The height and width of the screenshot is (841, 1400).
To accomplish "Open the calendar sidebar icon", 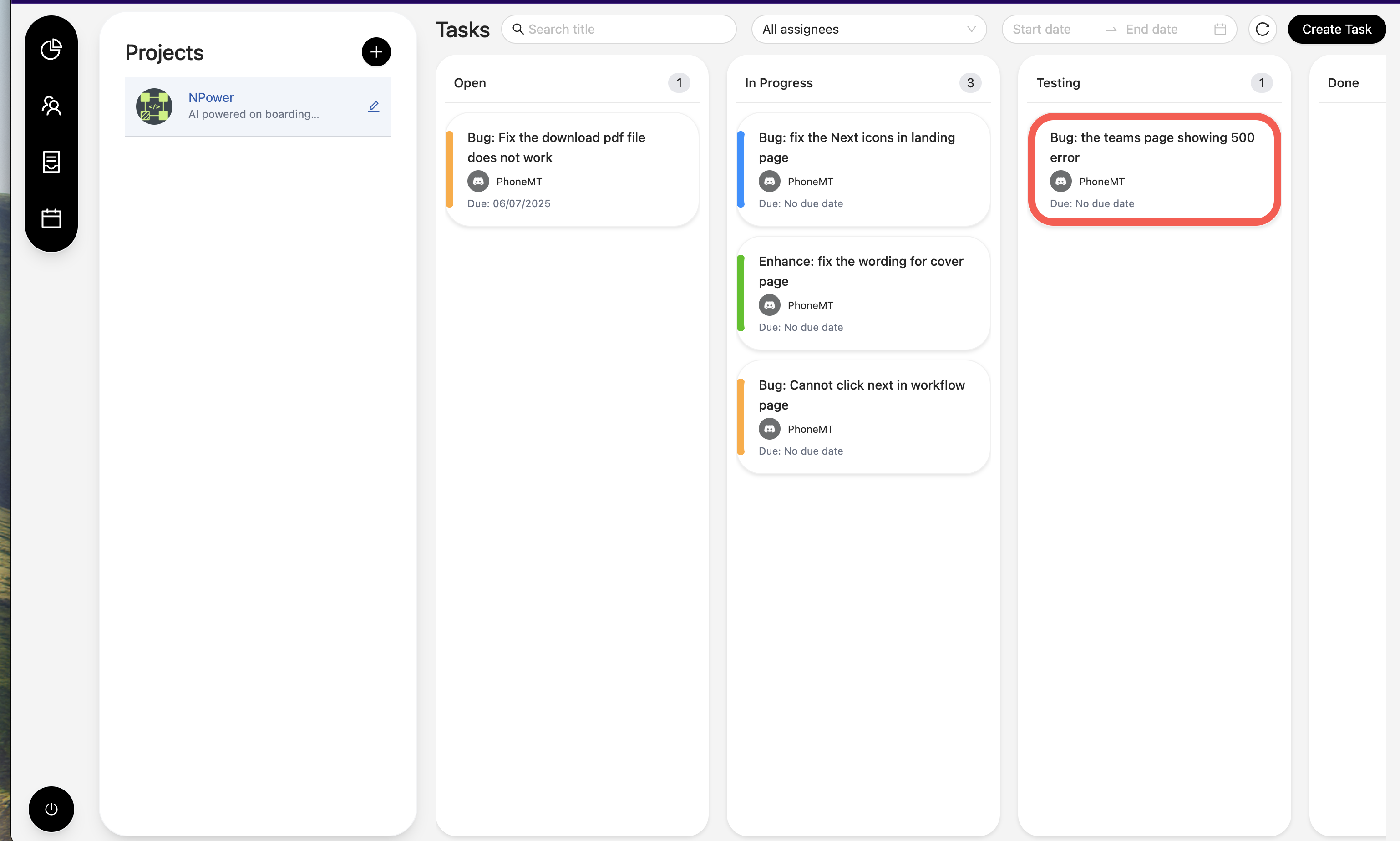I will [51, 218].
